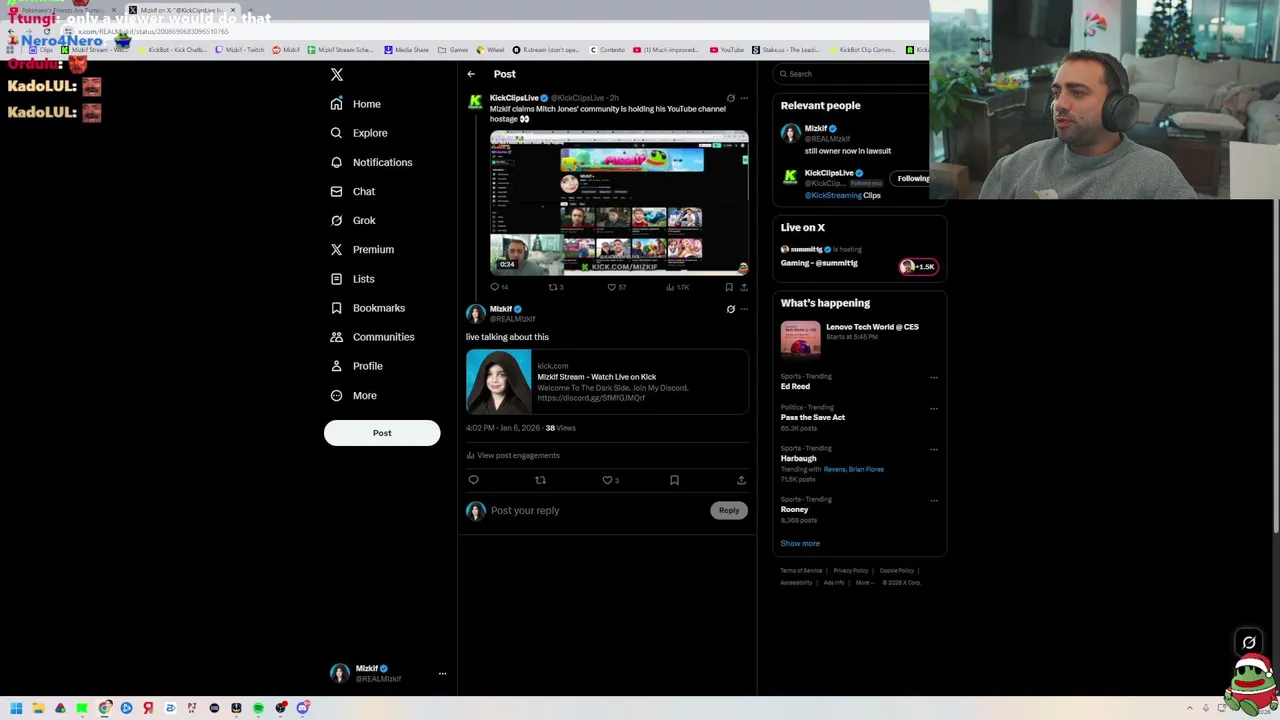Open Premium in the sidebar
The image size is (1280, 720).
click(361, 249)
